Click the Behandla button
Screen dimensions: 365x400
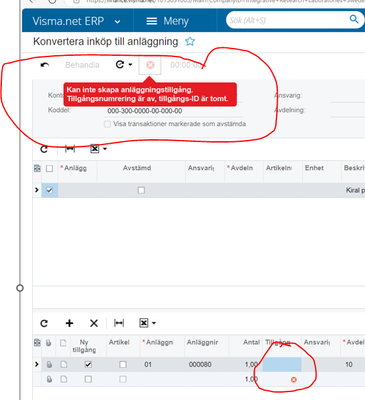[x=82, y=65]
